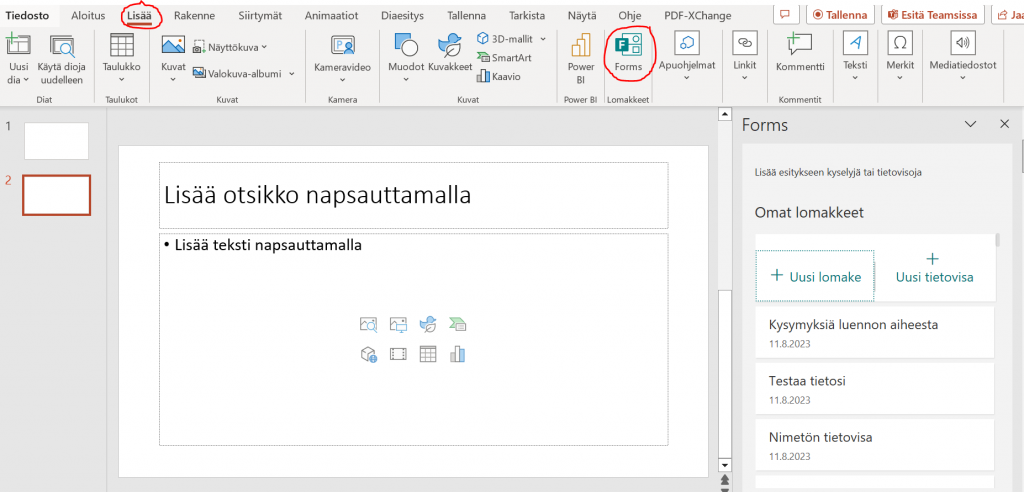1024x492 pixels.
Task: Expand the Näyttökuva screenshot dropdown
Action: pos(264,47)
